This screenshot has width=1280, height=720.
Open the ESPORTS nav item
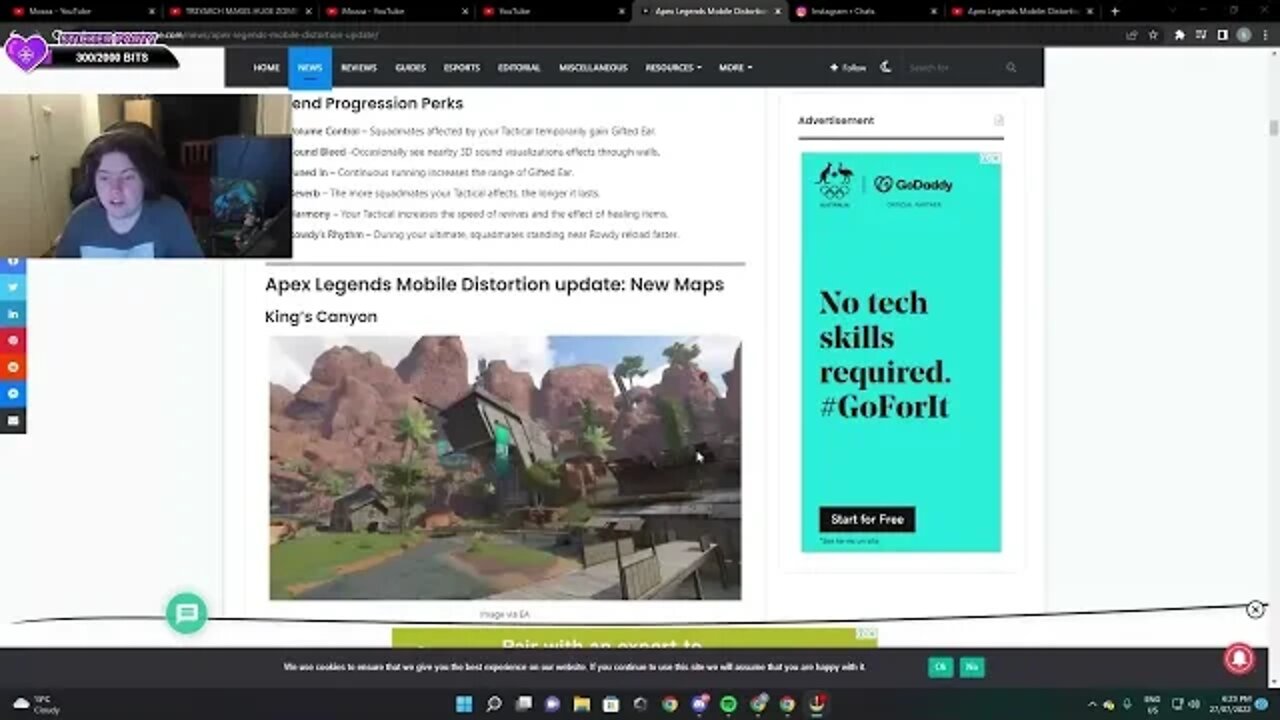coord(462,68)
